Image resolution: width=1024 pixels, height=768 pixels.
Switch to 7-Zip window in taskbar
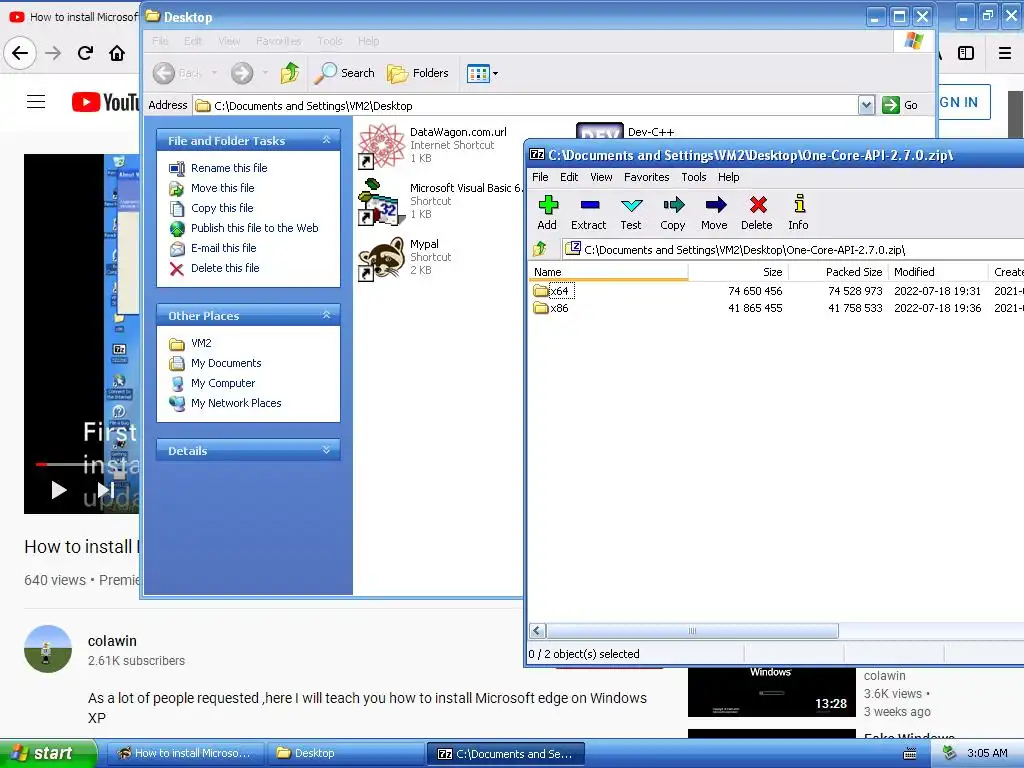pos(505,753)
